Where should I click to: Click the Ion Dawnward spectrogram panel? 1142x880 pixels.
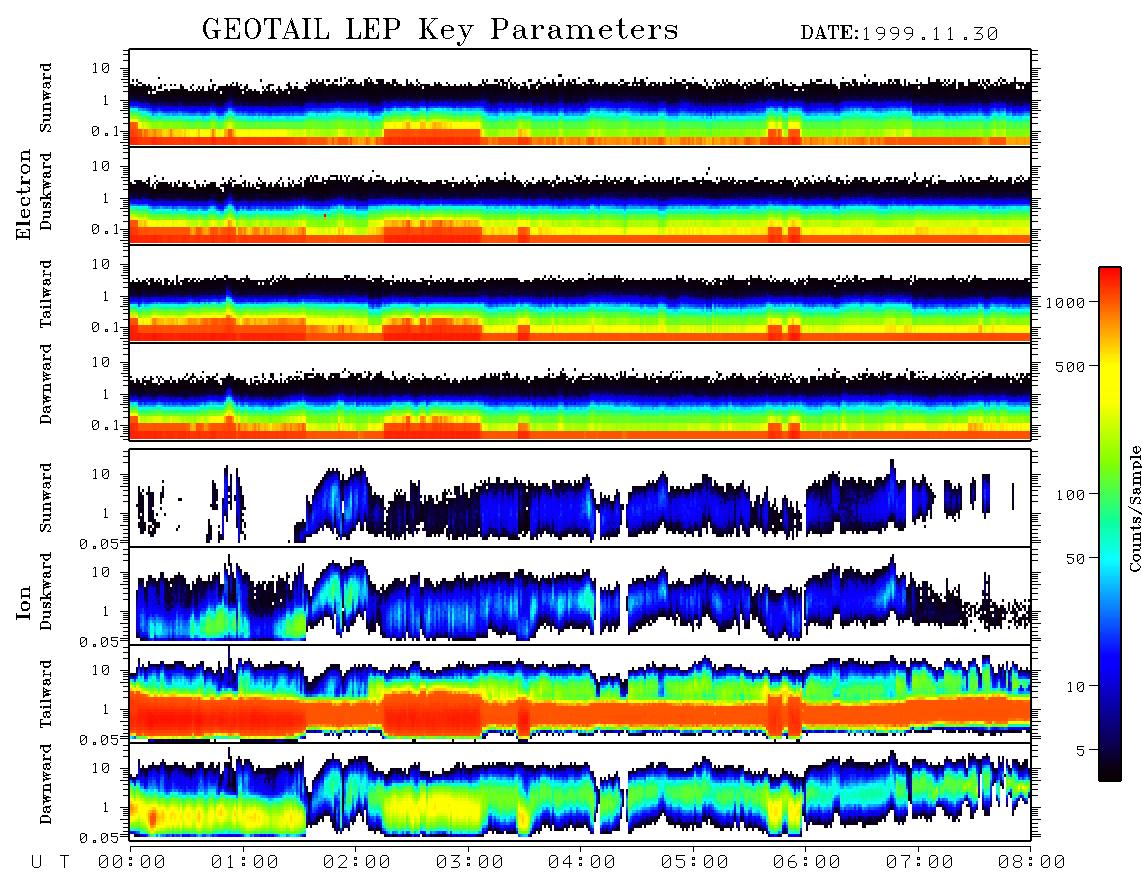[x=580, y=792]
